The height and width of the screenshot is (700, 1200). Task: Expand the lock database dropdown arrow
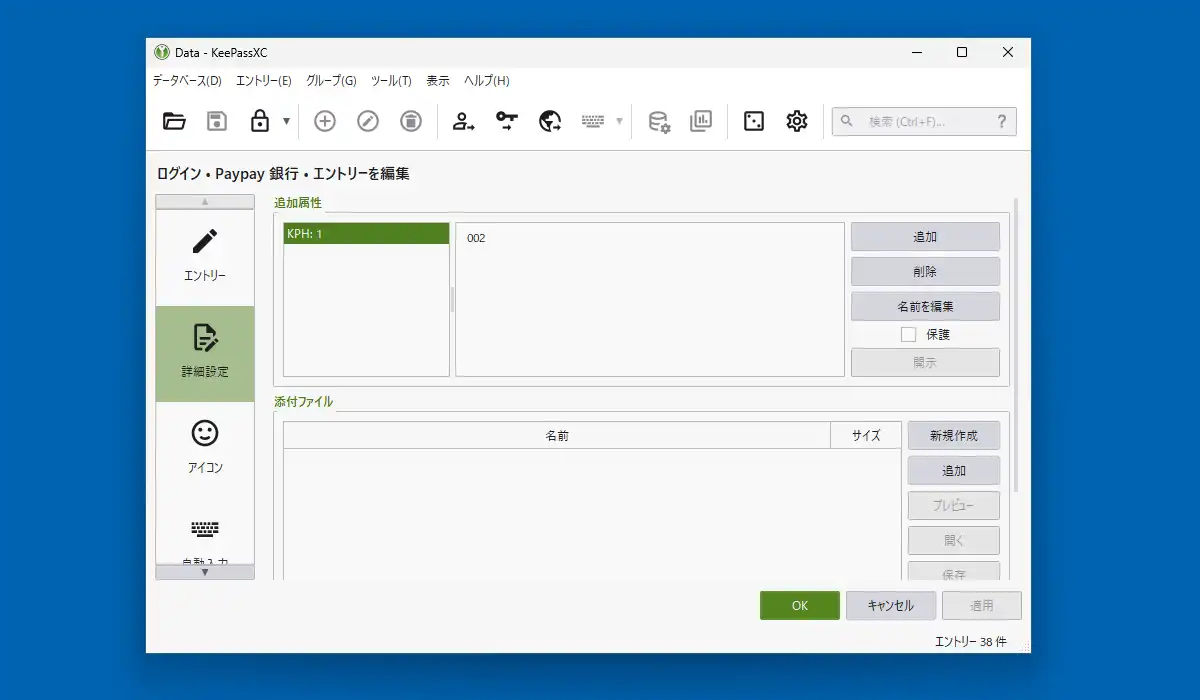click(x=286, y=122)
